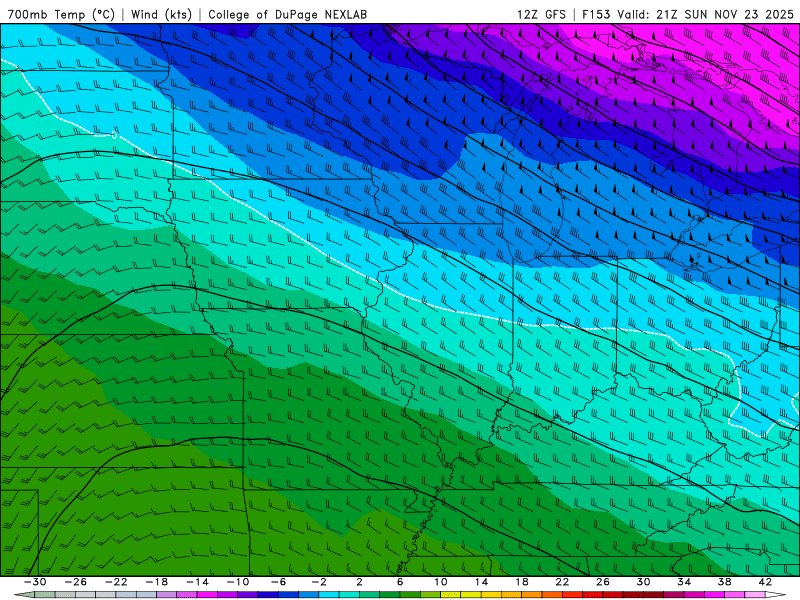This screenshot has height=600, width=800.
Task: Click the "700mb Temp (°C)" title text
Action: (61, 14)
